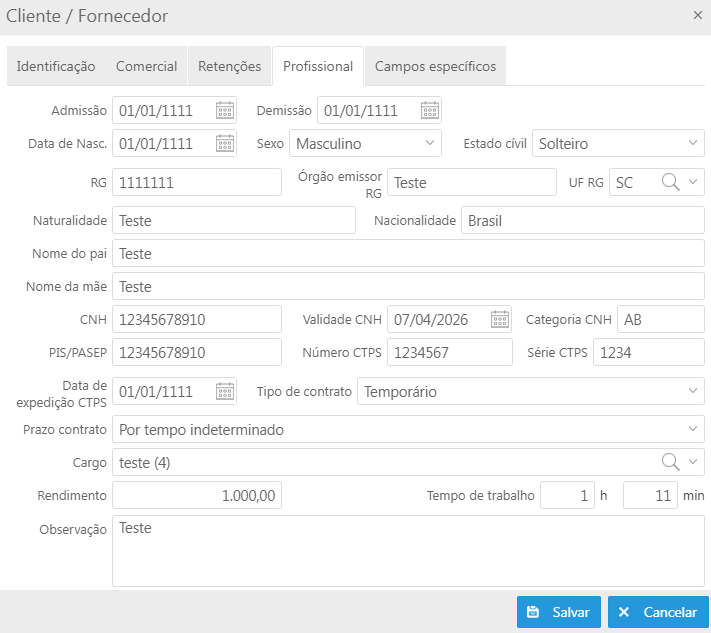Screen dimensions: 711x633
Task: Focus the Rendimento value field
Action: (x=197, y=495)
